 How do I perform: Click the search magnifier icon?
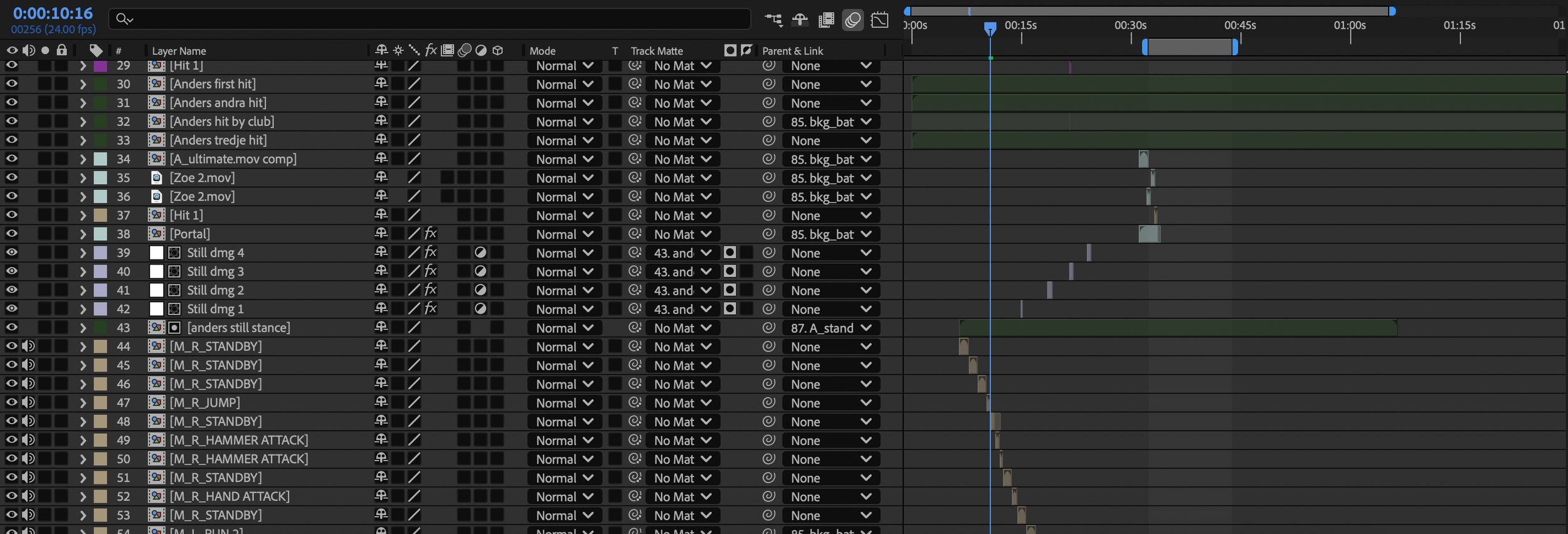pyautogui.click(x=124, y=19)
